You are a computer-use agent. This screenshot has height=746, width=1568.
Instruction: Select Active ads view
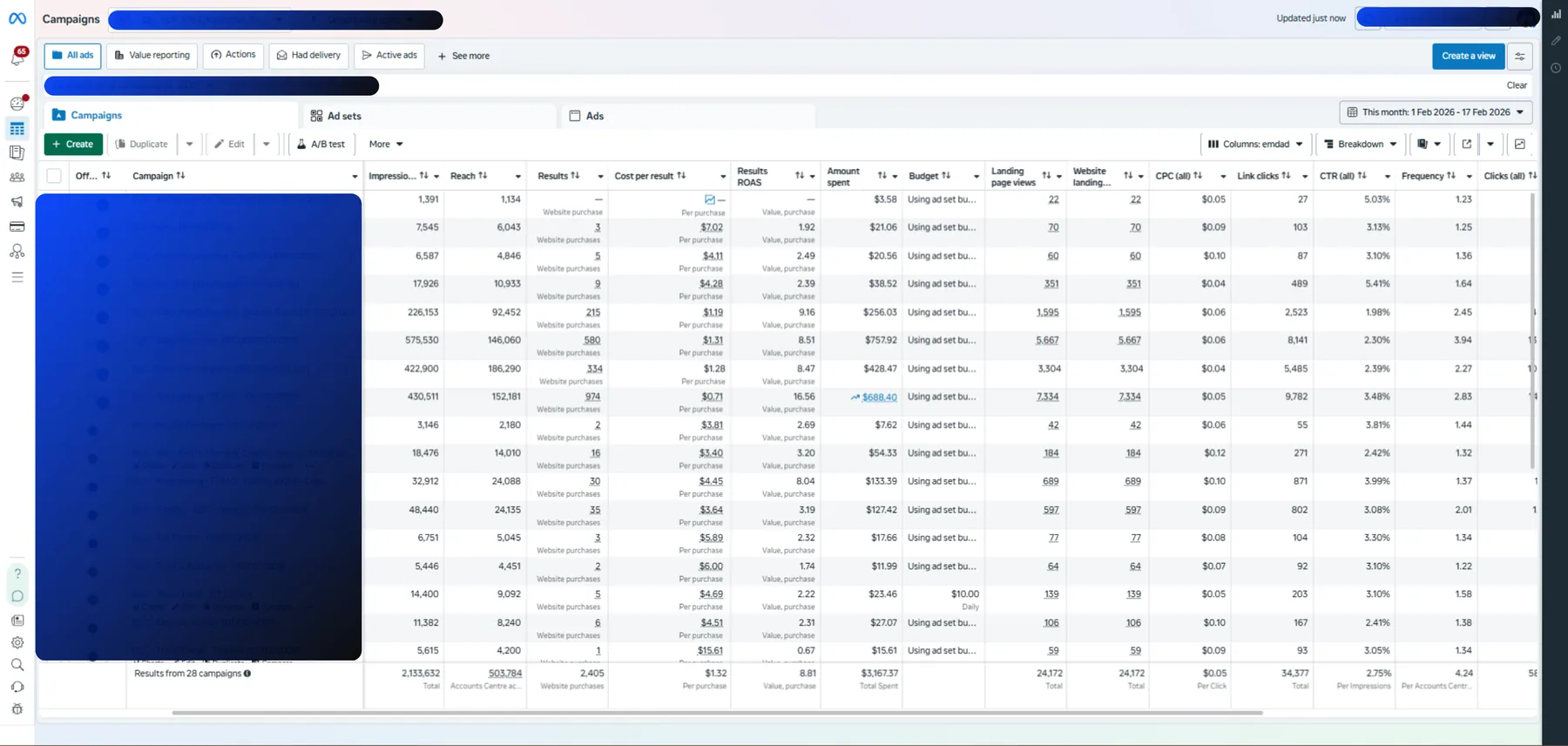(x=389, y=56)
